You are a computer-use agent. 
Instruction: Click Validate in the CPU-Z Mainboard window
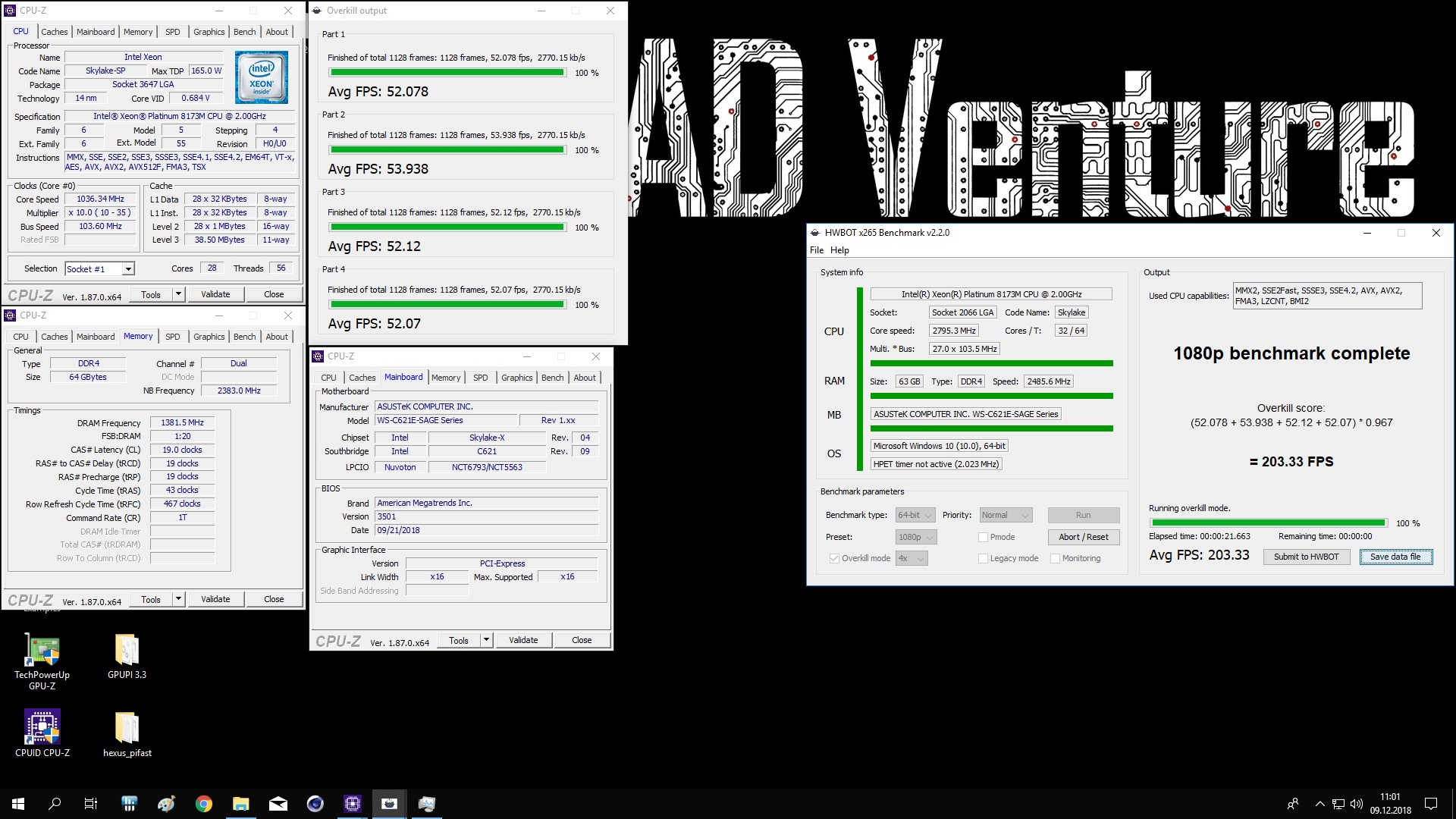click(x=523, y=640)
